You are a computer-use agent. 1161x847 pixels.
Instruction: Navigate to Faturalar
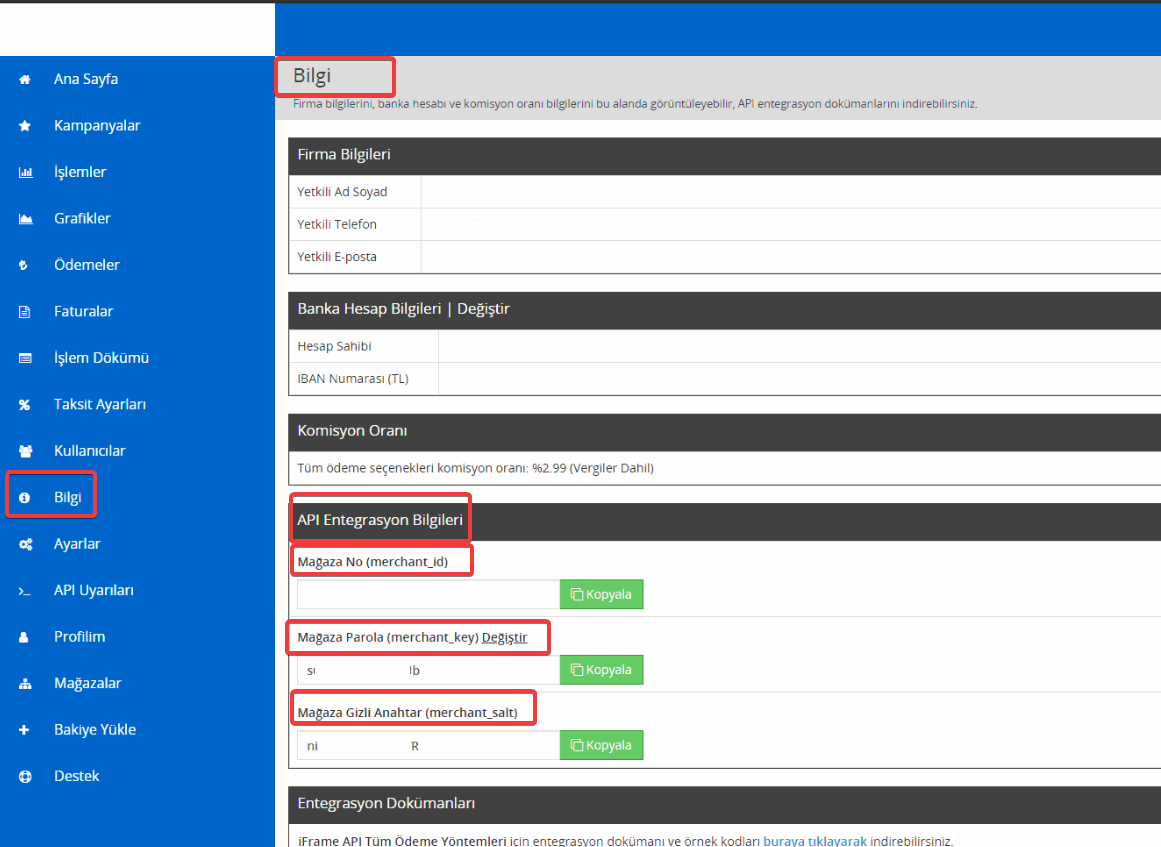[x=84, y=312]
